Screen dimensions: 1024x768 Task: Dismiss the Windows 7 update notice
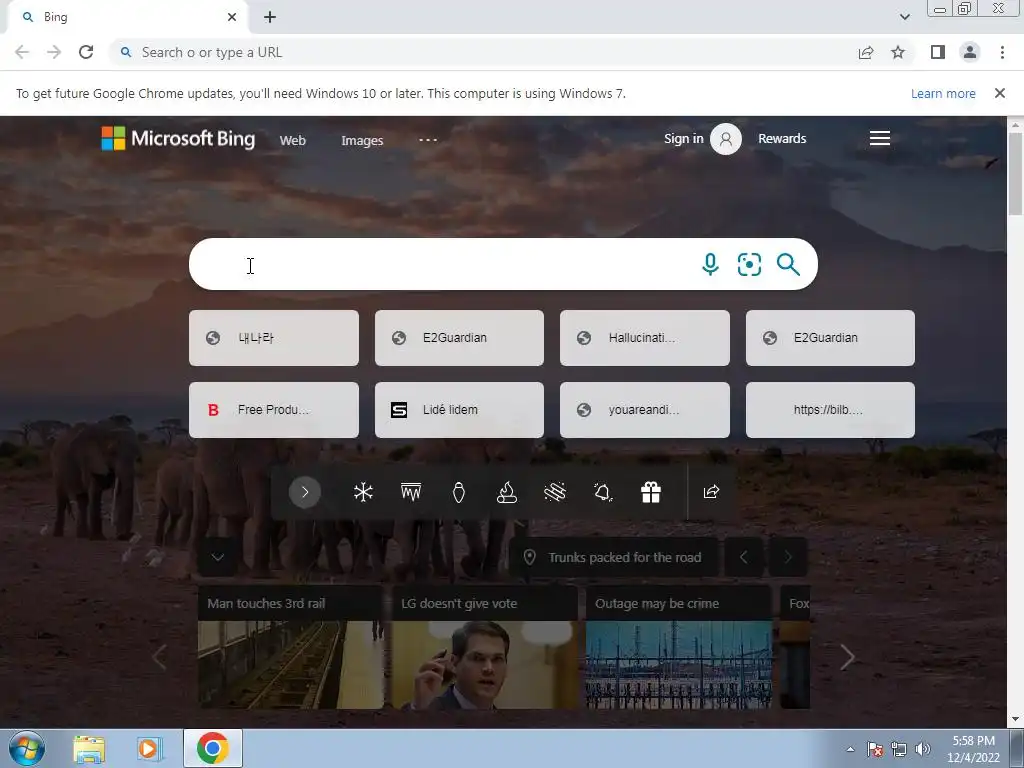click(999, 93)
